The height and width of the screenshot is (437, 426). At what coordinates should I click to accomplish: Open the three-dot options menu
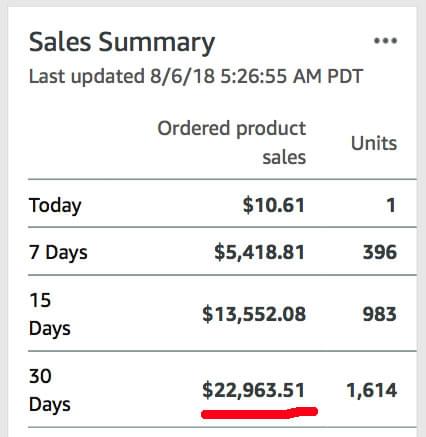385,41
